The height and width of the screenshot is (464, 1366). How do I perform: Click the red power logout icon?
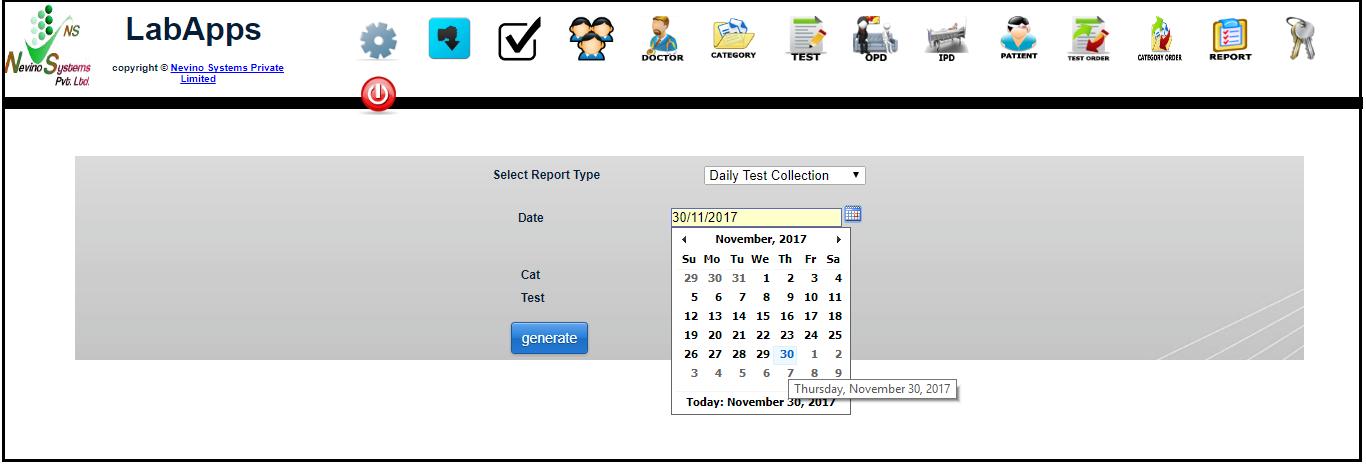click(x=378, y=95)
